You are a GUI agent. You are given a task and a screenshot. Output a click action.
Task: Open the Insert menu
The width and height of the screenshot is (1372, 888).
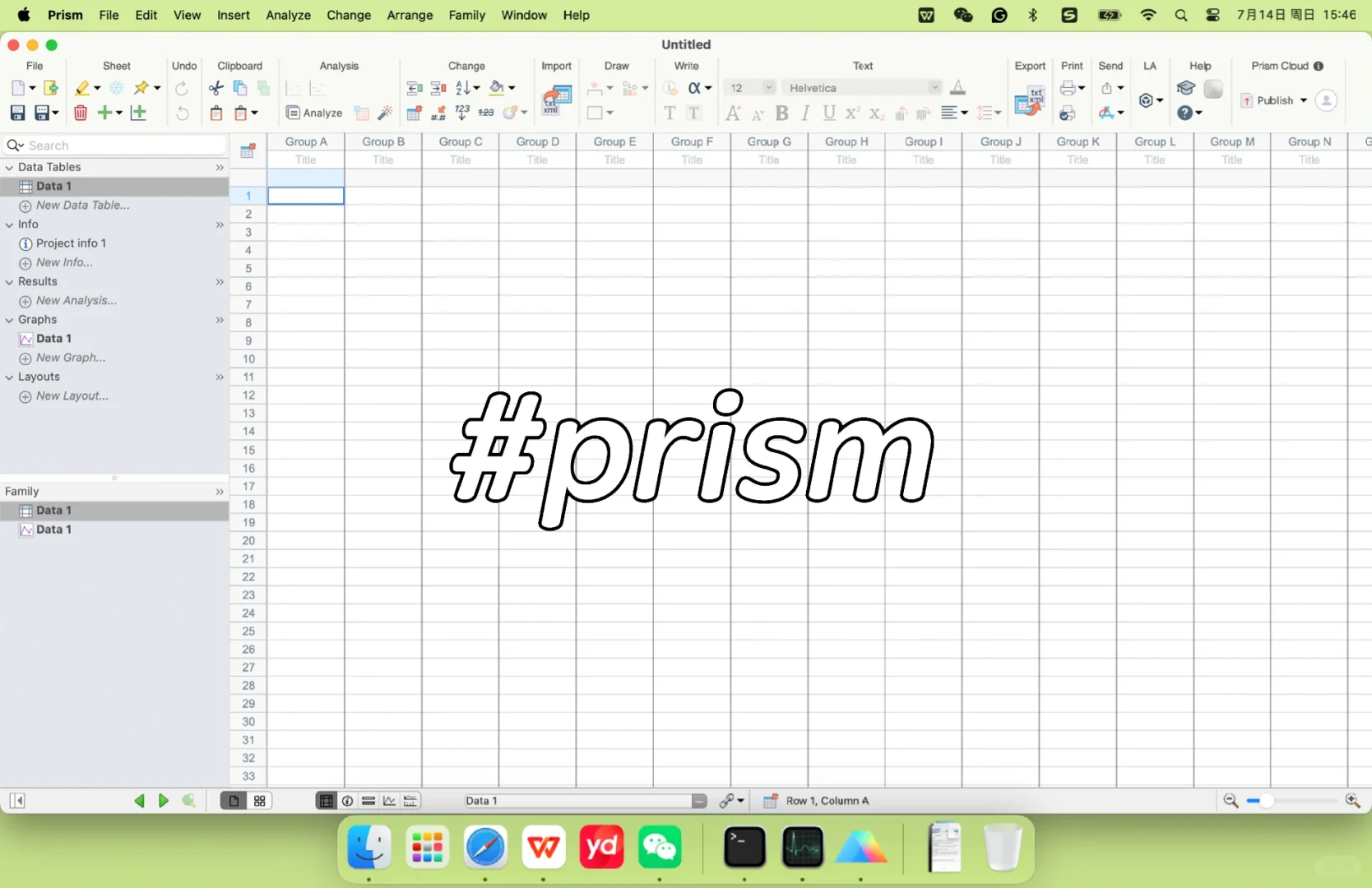[234, 15]
